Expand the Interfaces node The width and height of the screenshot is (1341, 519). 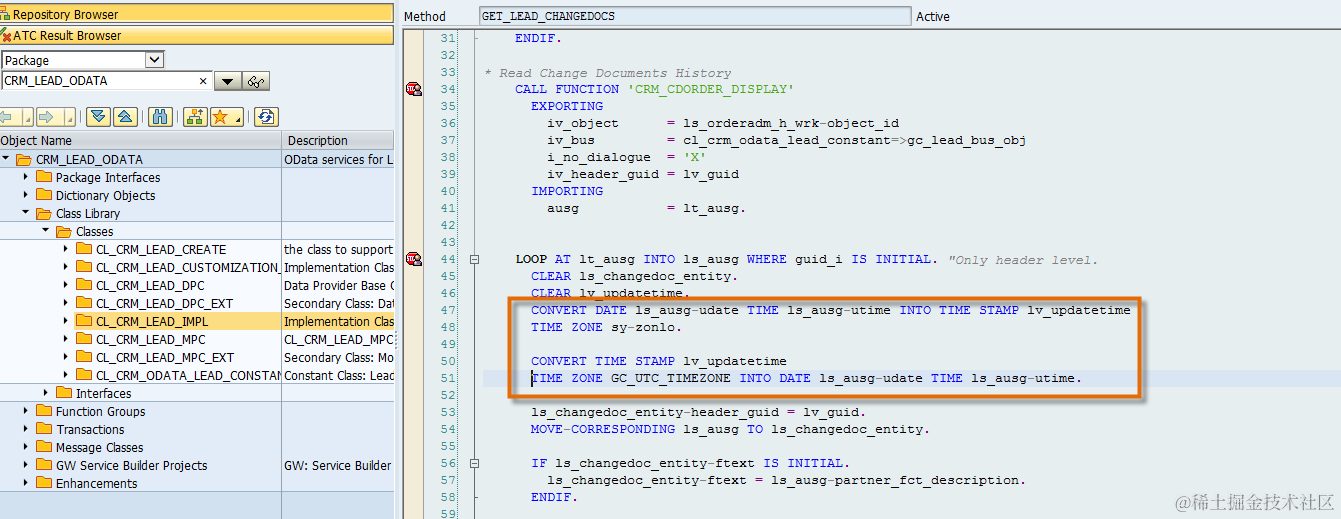[x=46, y=393]
